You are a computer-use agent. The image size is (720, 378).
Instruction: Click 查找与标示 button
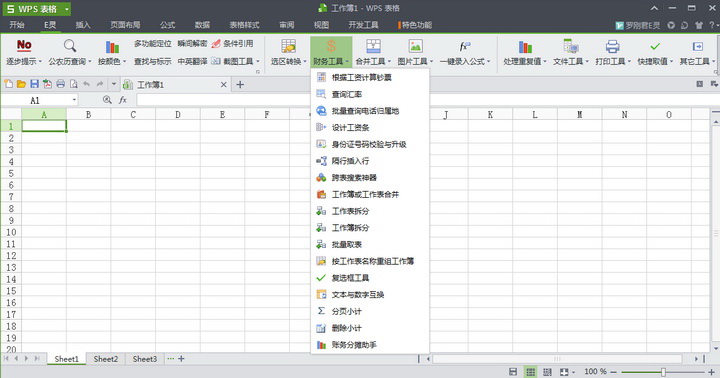coord(152,61)
